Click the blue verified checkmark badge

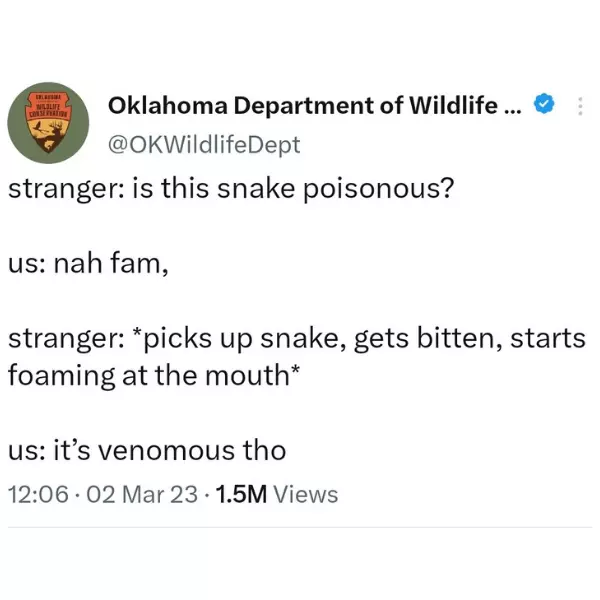tap(545, 104)
